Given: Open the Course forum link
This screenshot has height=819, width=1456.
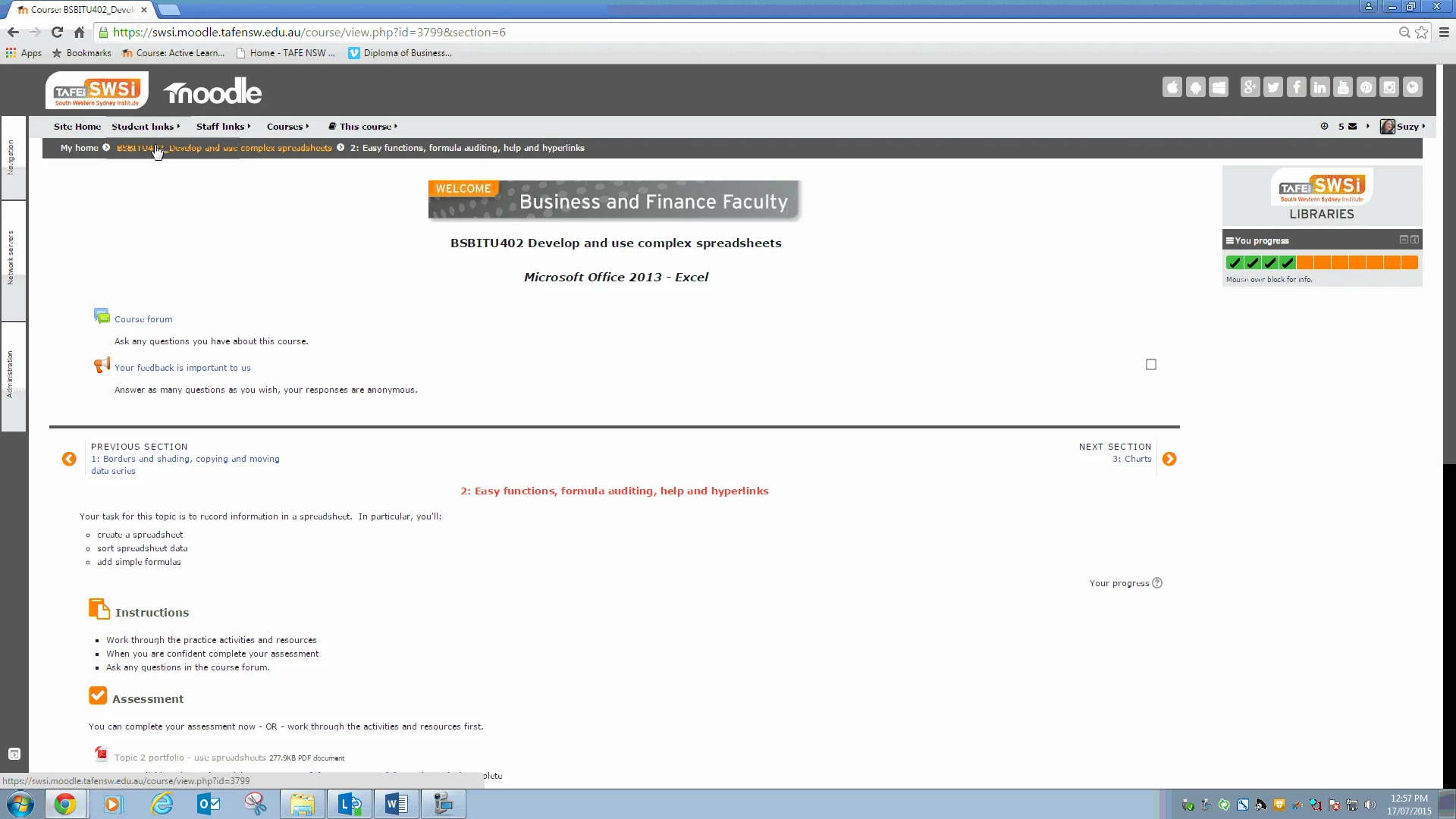Looking at the screenshot, I should [143, 319].
